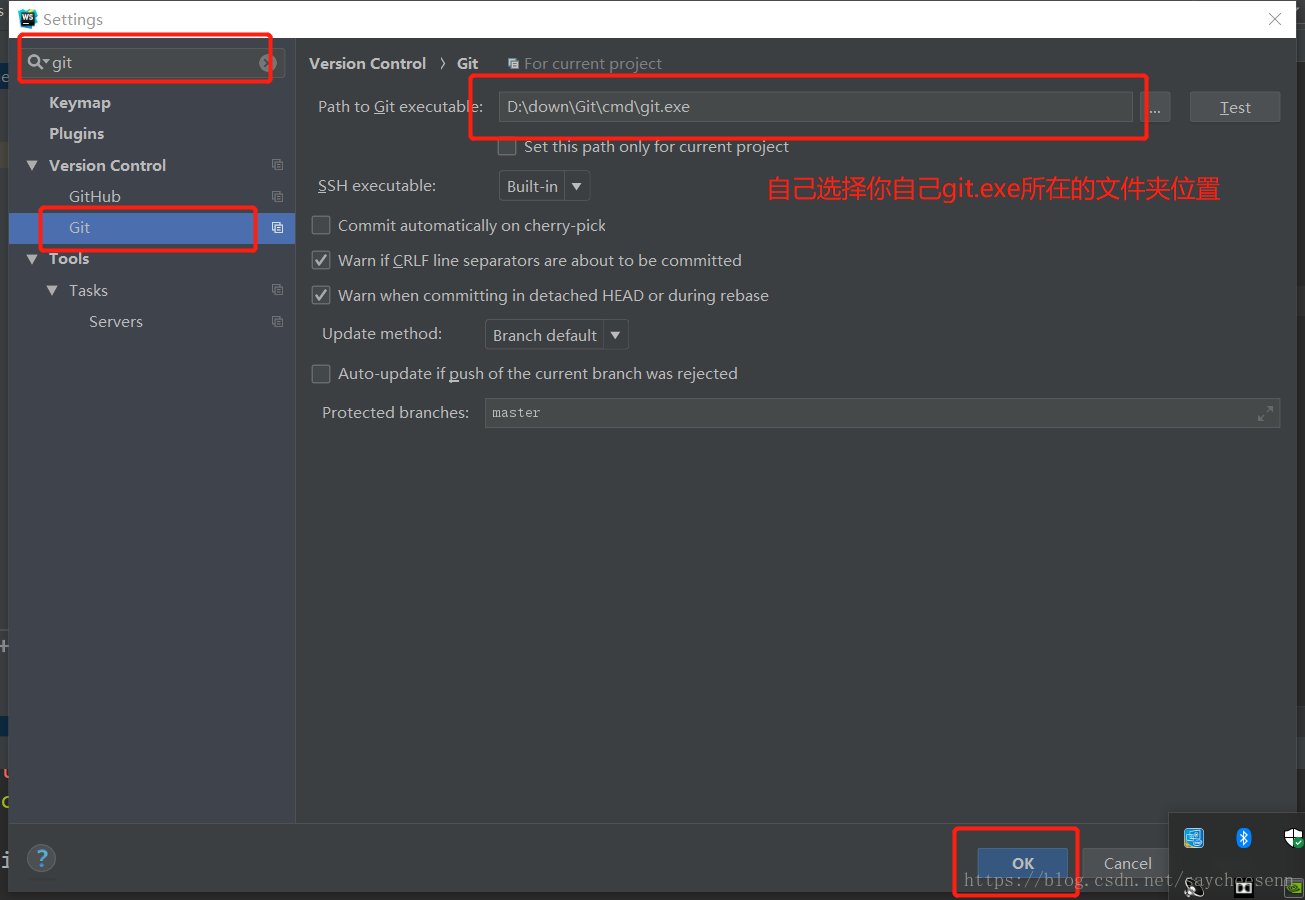Viewport: 1305px width, 900px height.
Task: Uncheck Warn if CRLF line separators option
Action: point(321,260)
